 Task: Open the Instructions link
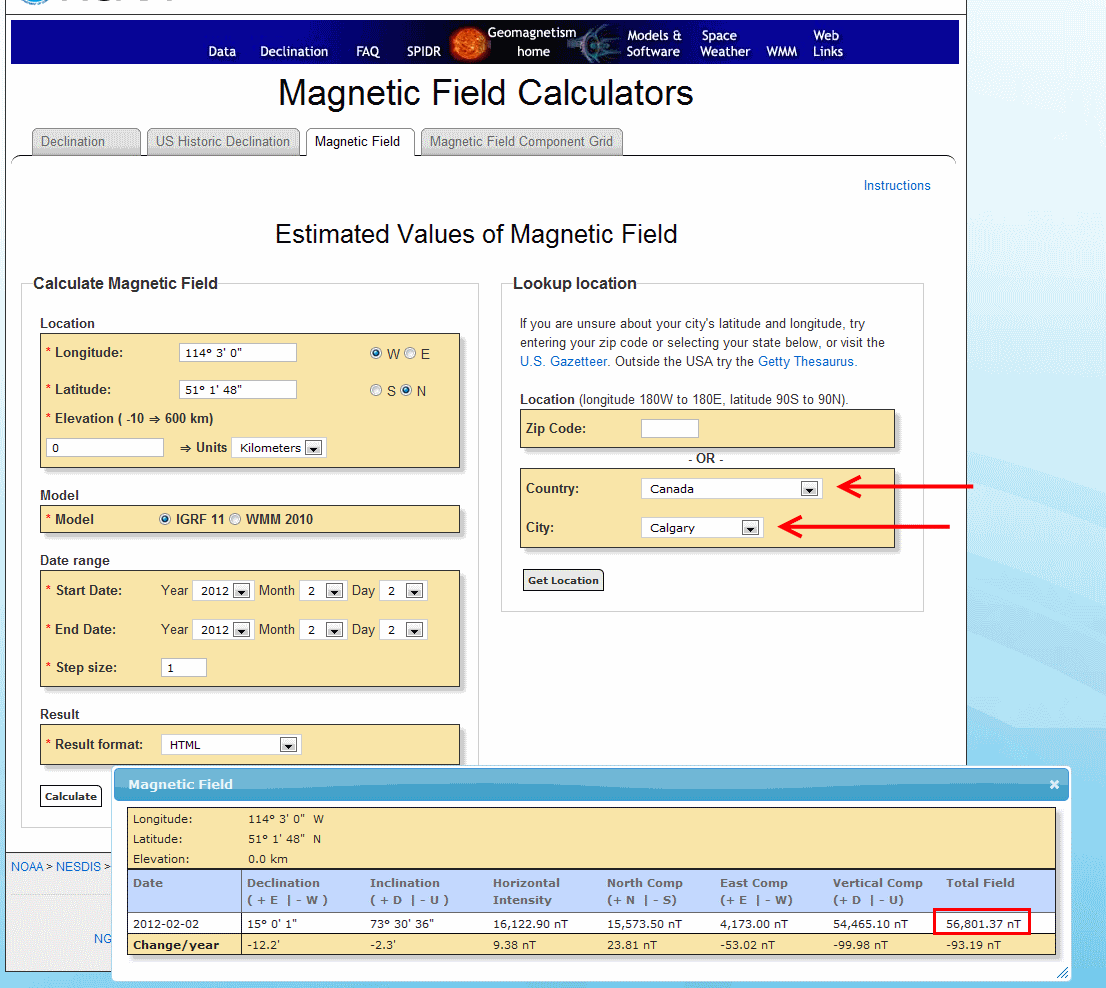[x=897, y=185]
